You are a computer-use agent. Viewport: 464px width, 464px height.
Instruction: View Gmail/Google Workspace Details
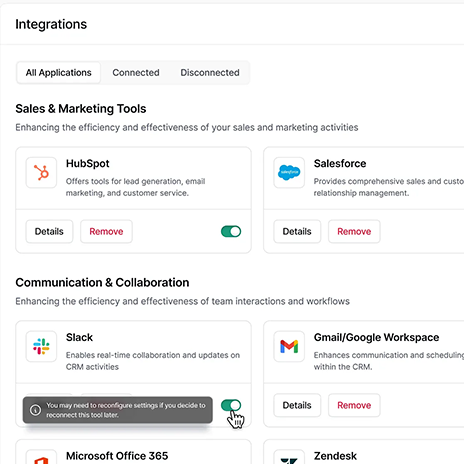point(297,405)
